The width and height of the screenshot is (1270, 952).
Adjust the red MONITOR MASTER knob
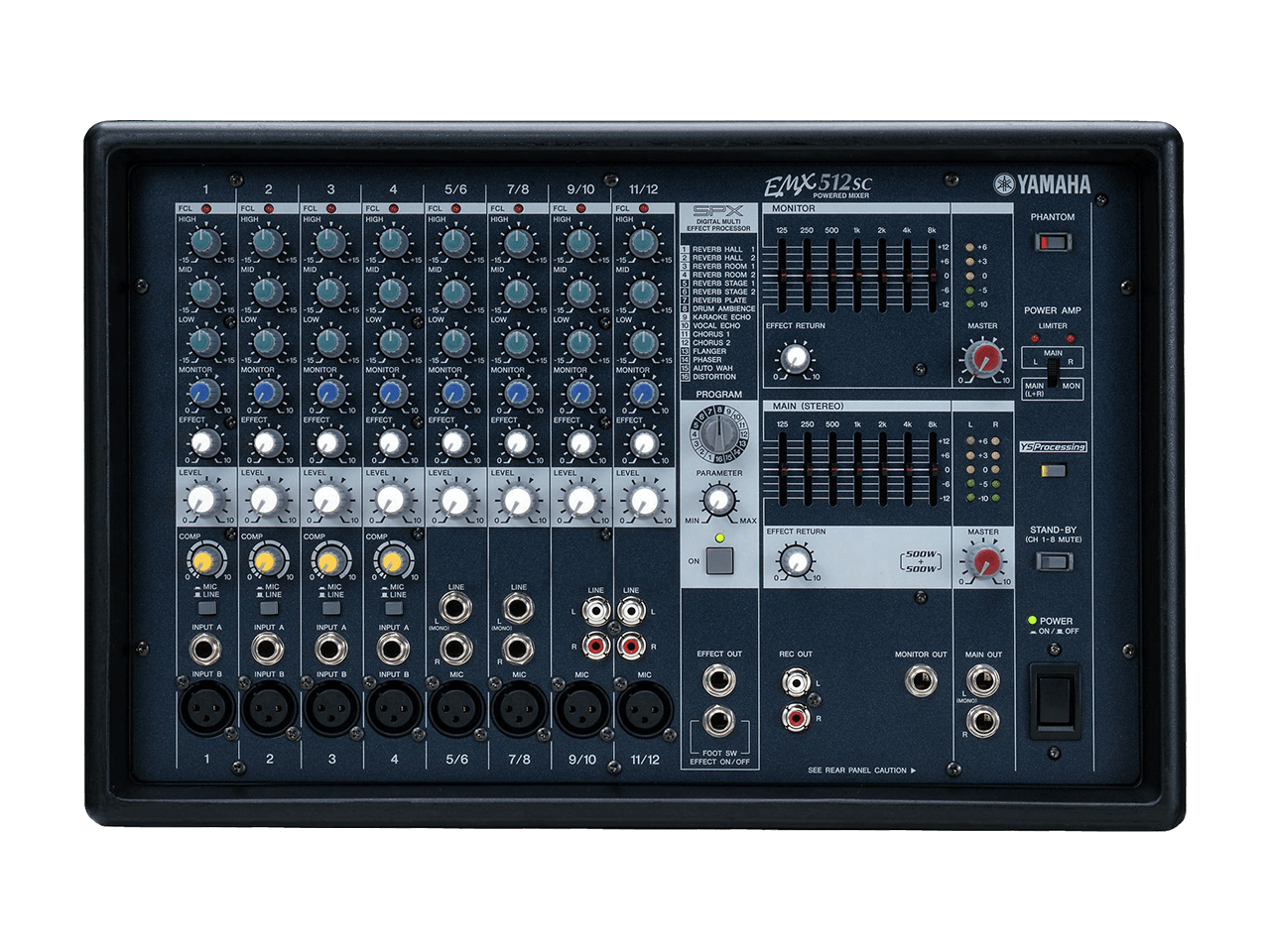coord(984,358)
